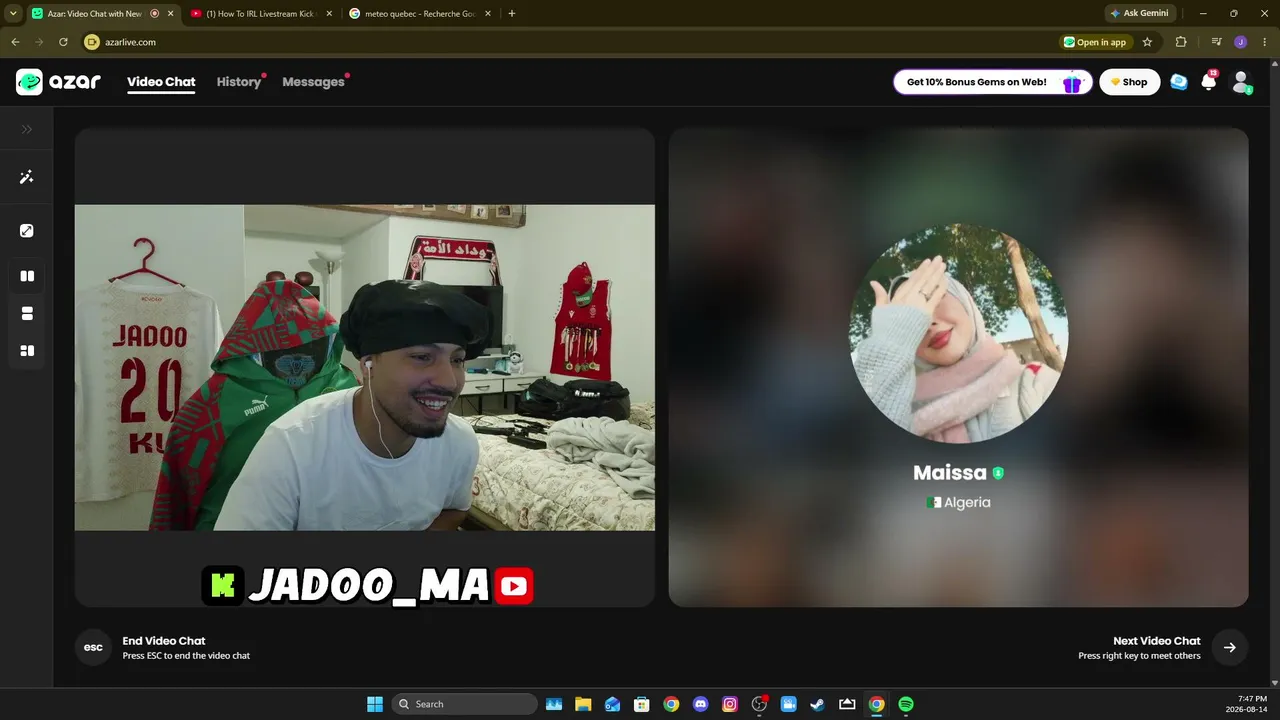Open OBS Studio from the taskbar
Image resolution: width=1280 pixels, height=720 pixels.
[x=759, y=704]
